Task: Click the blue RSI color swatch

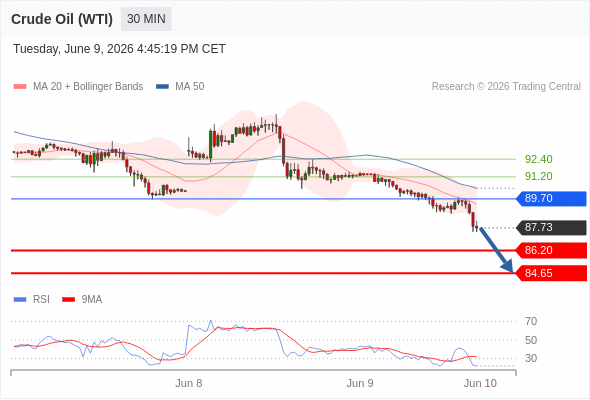Action: pyautogui.click(x=20, y=300)
